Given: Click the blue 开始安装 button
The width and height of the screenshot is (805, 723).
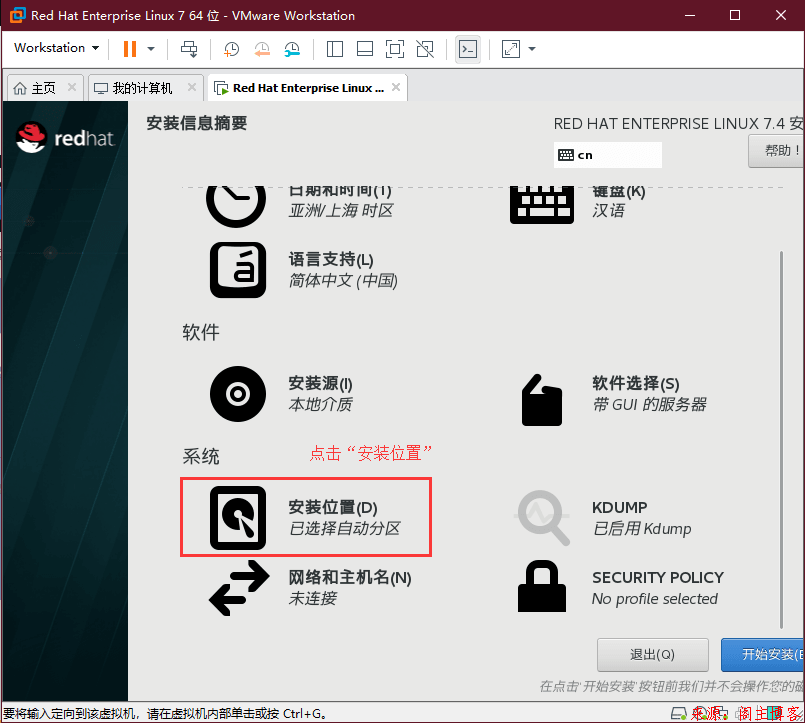Looking at the screenshot, I should pos(762,655).
